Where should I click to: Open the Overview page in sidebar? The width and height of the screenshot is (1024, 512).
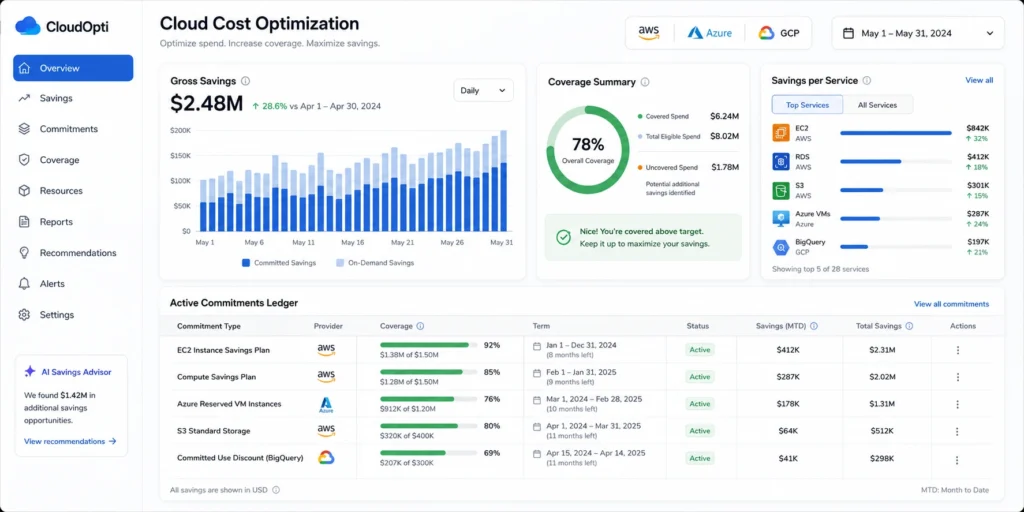point(73,68)
